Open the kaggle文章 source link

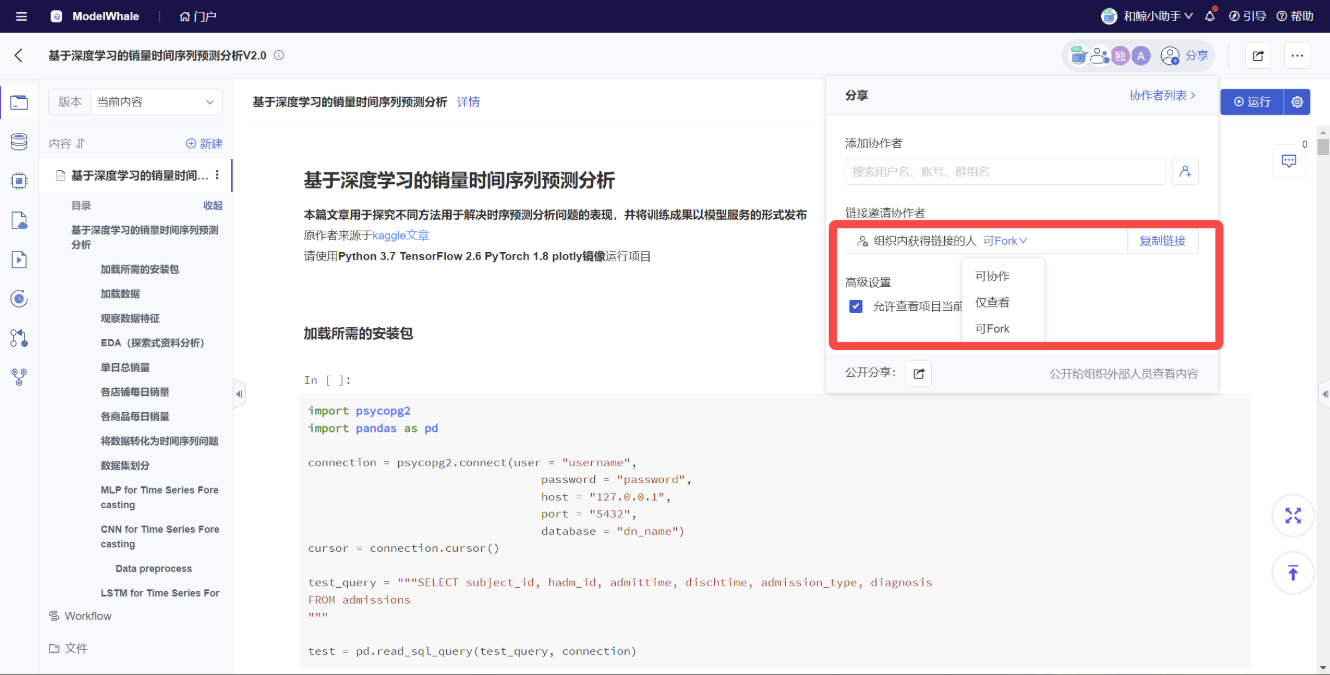(x=401, y=235)
